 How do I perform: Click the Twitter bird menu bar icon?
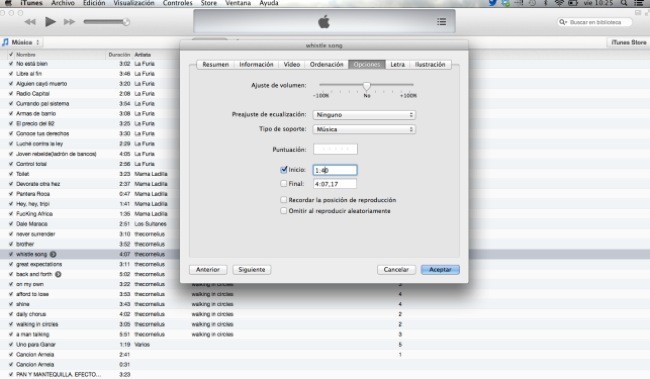click(x=492, y=3)
